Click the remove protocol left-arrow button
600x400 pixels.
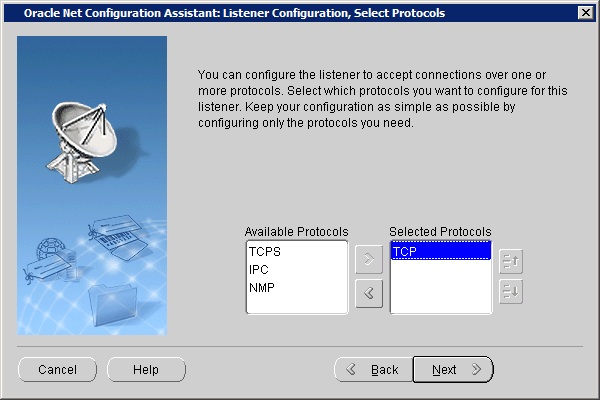click(369, 294)
